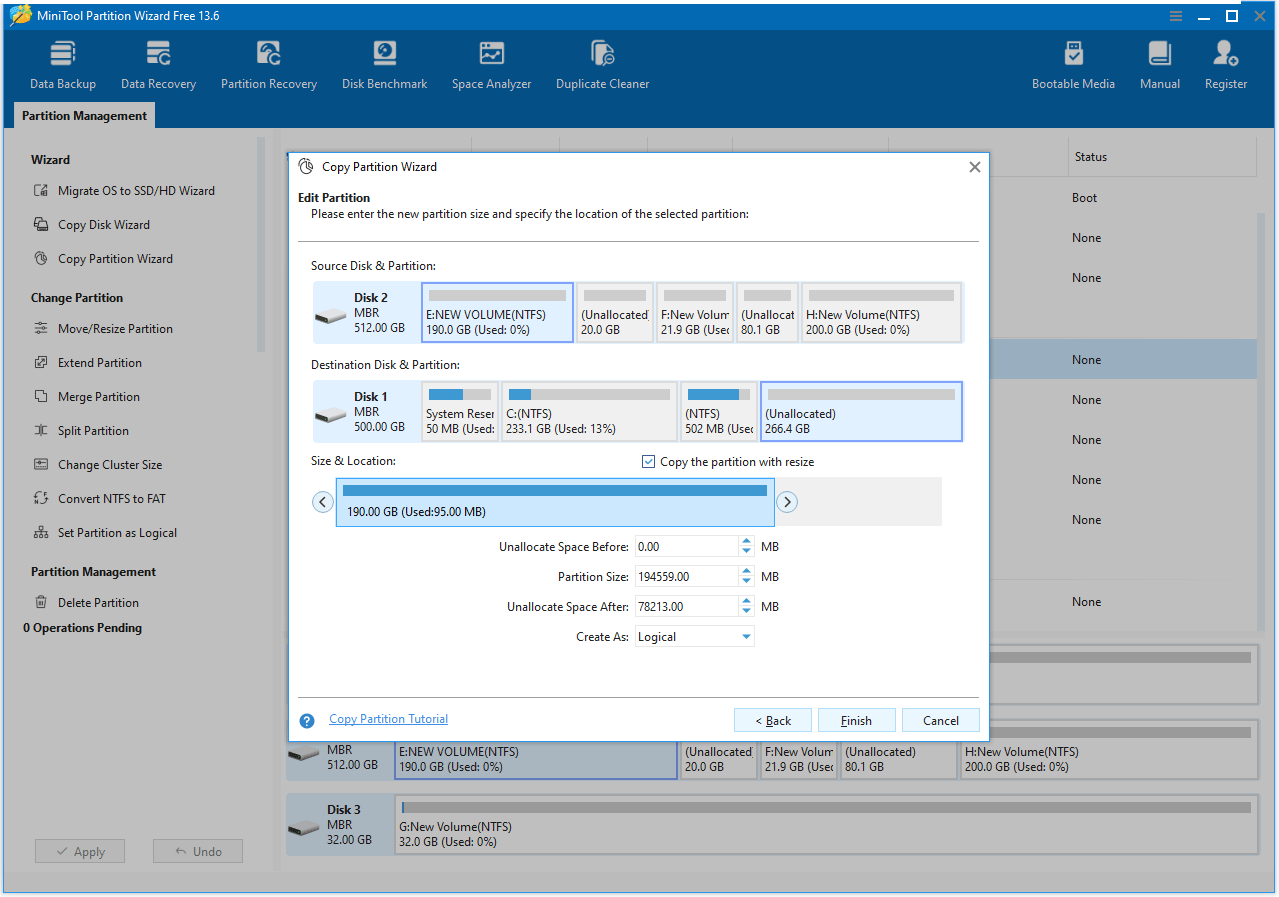Screen dimensions: 1279x897
Task: Click Disk 1 destination disk icon
Action: 331,416
